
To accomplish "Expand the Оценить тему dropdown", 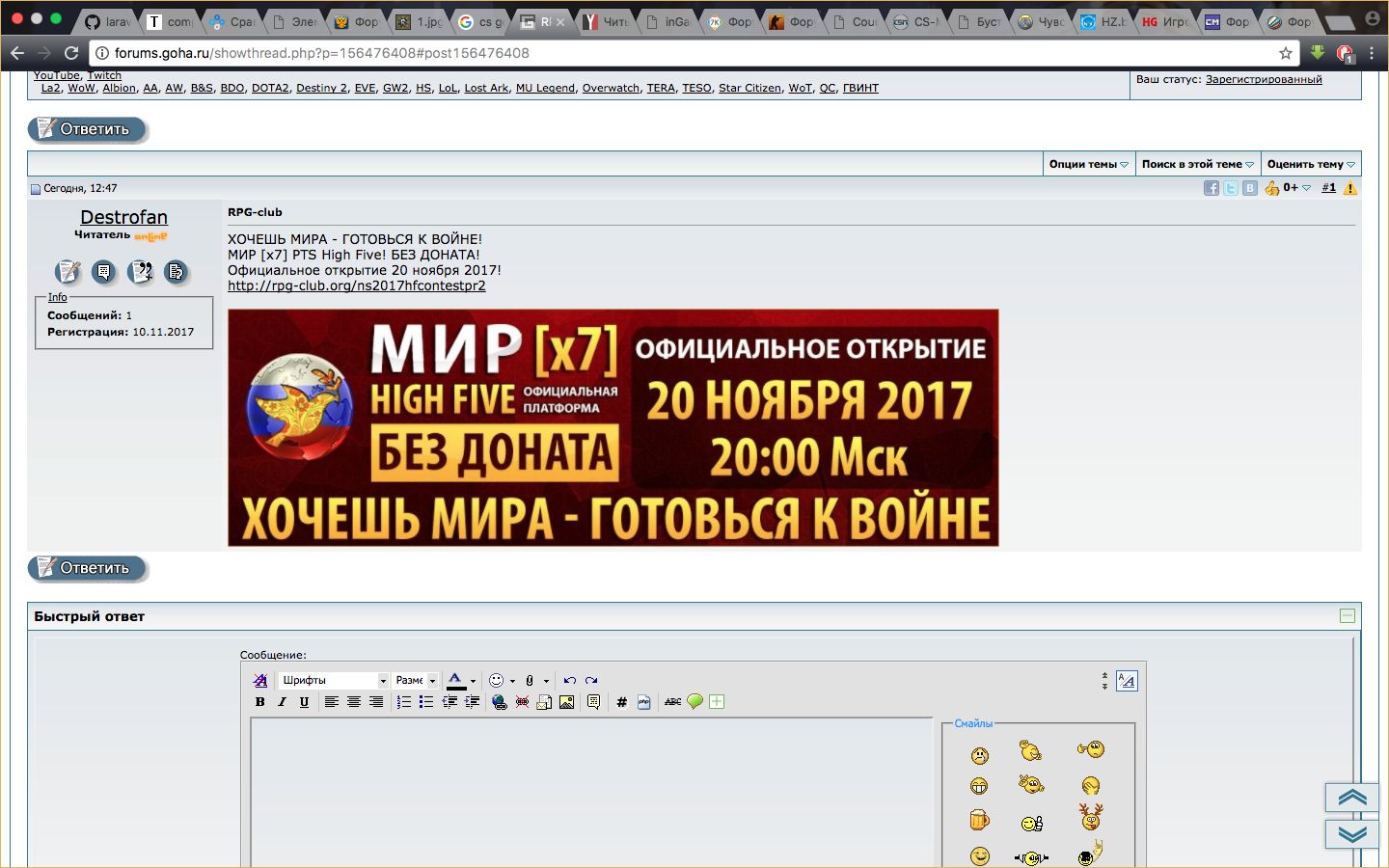I will (x=1310, y=164).
